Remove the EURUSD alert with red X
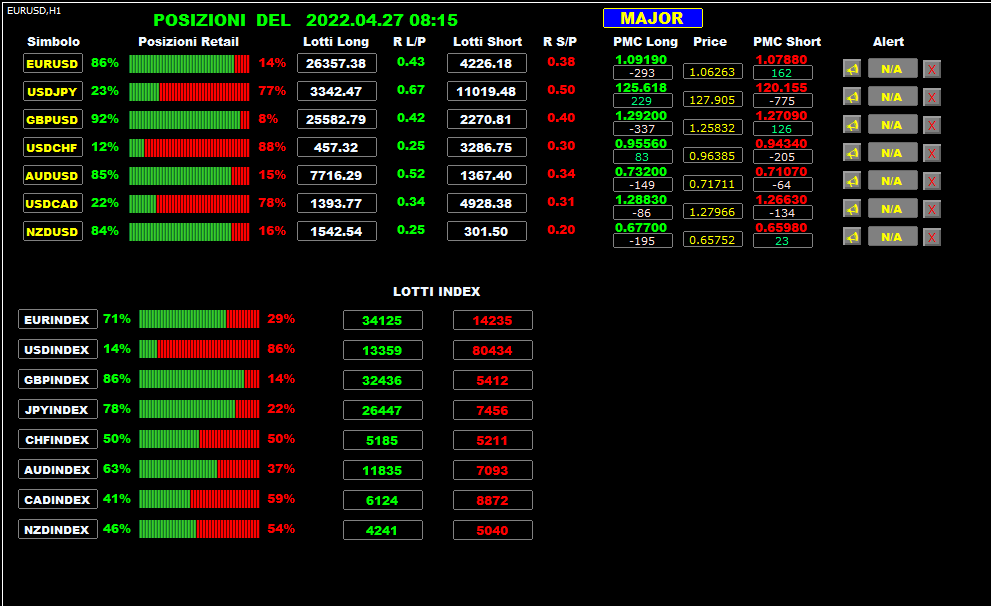This screenshot has height=606, width=991. click(932, 69)
